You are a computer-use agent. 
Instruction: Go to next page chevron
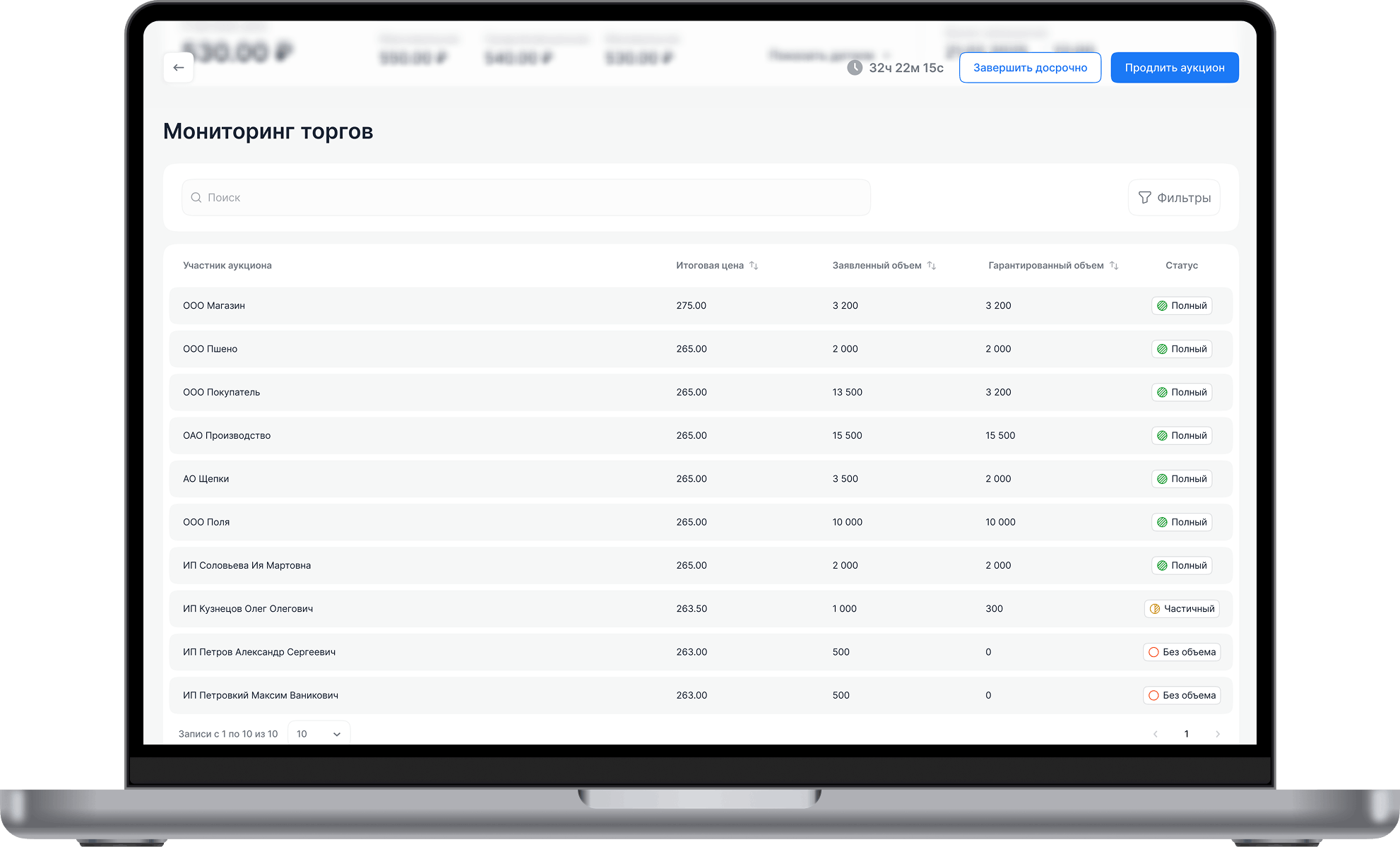[1218, 734]
